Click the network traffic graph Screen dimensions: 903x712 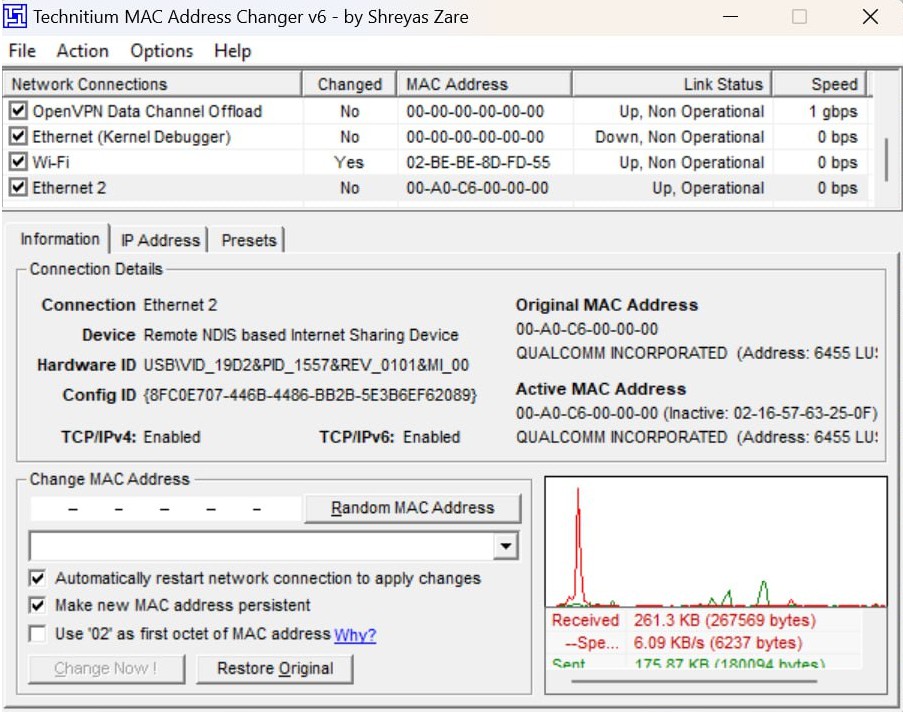pos(716,541)
